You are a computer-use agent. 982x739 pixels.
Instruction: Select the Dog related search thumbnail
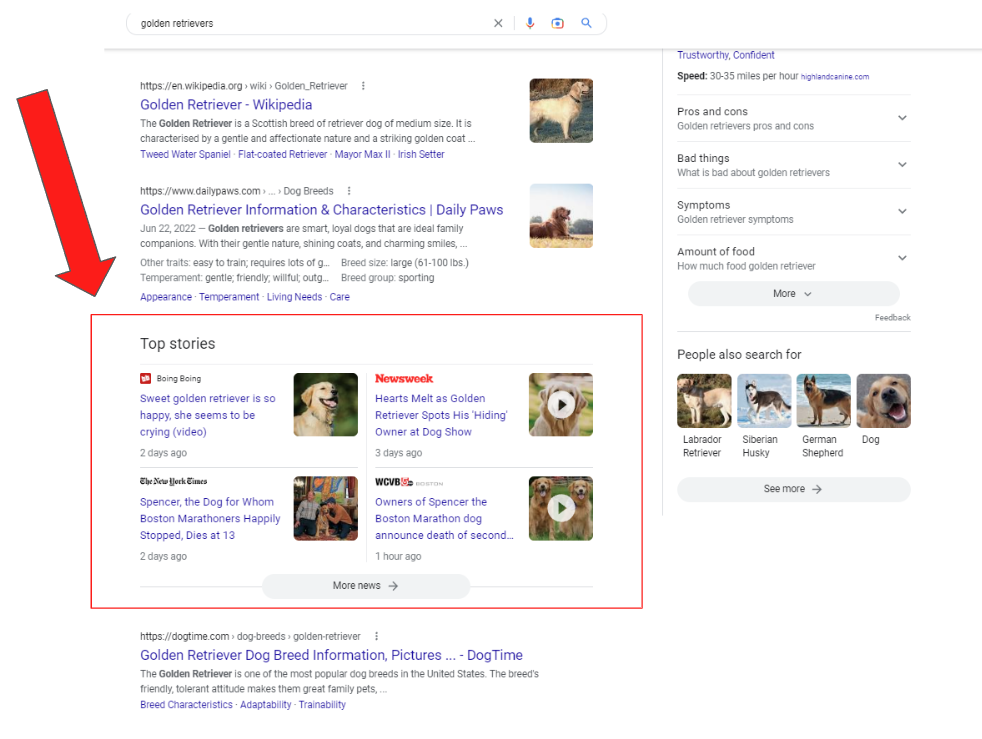pos(884,401)
